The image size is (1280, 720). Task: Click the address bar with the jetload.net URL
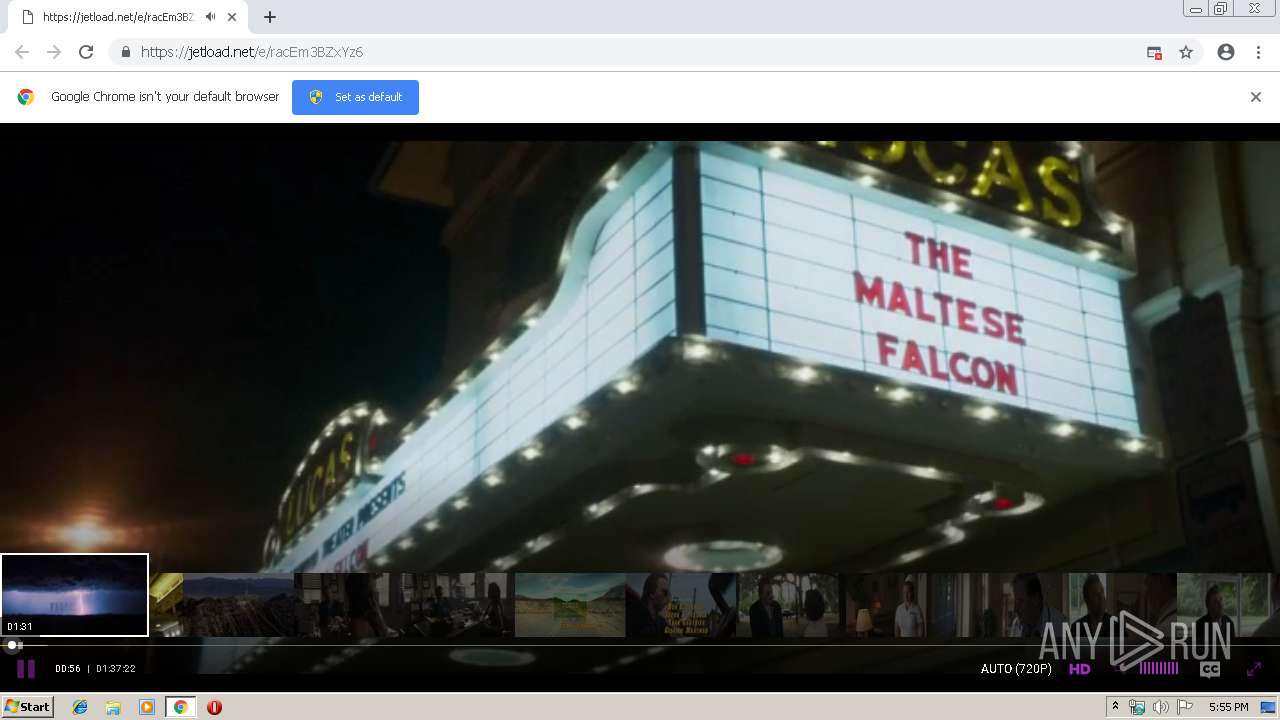[640, 52]
